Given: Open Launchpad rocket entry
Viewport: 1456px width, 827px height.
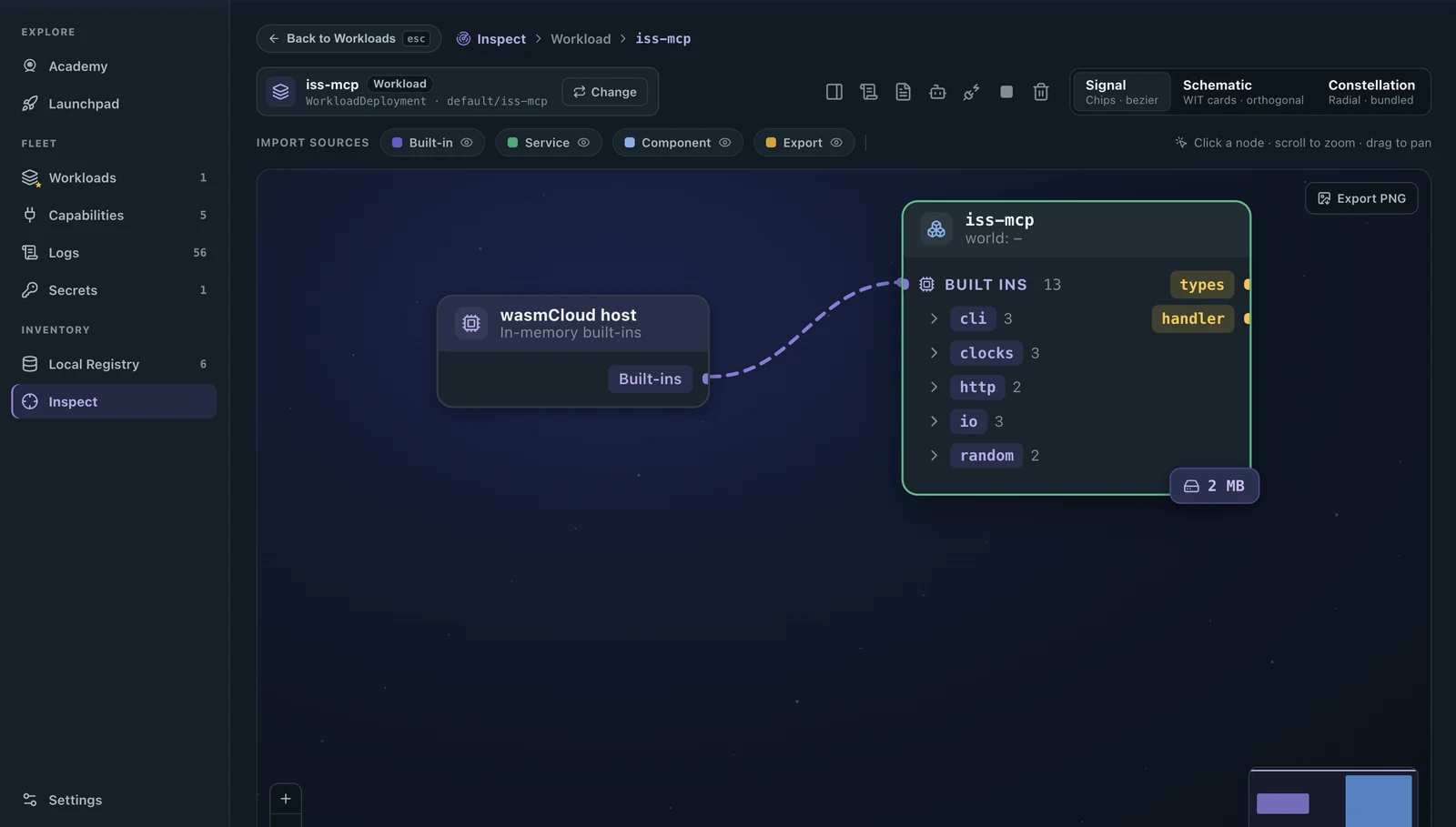Looking at the screenshot, I should coord(114,104).
